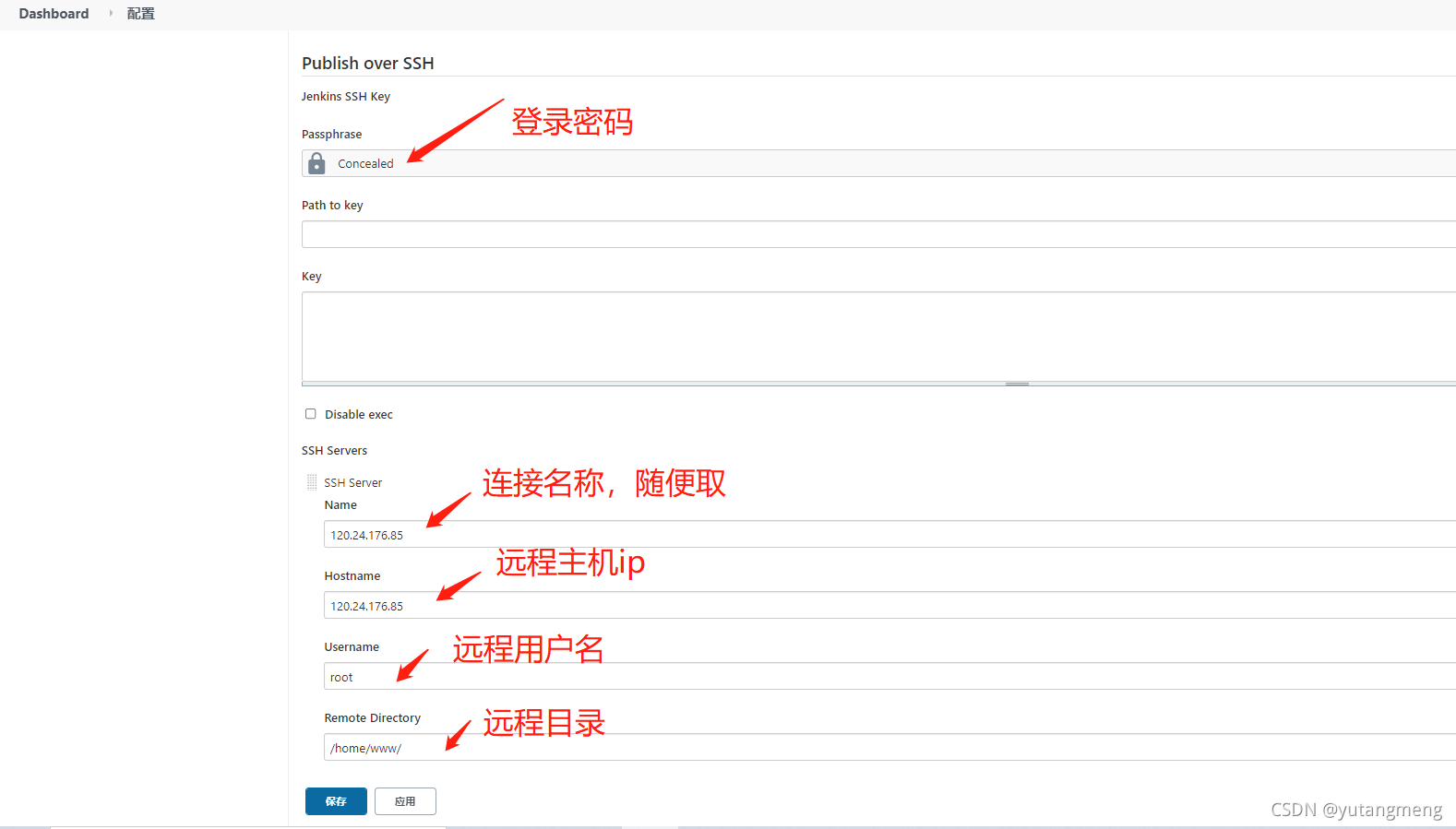1456x829 pixels.
Task: Click the Path to key input
Action: (x=878, y=234)
